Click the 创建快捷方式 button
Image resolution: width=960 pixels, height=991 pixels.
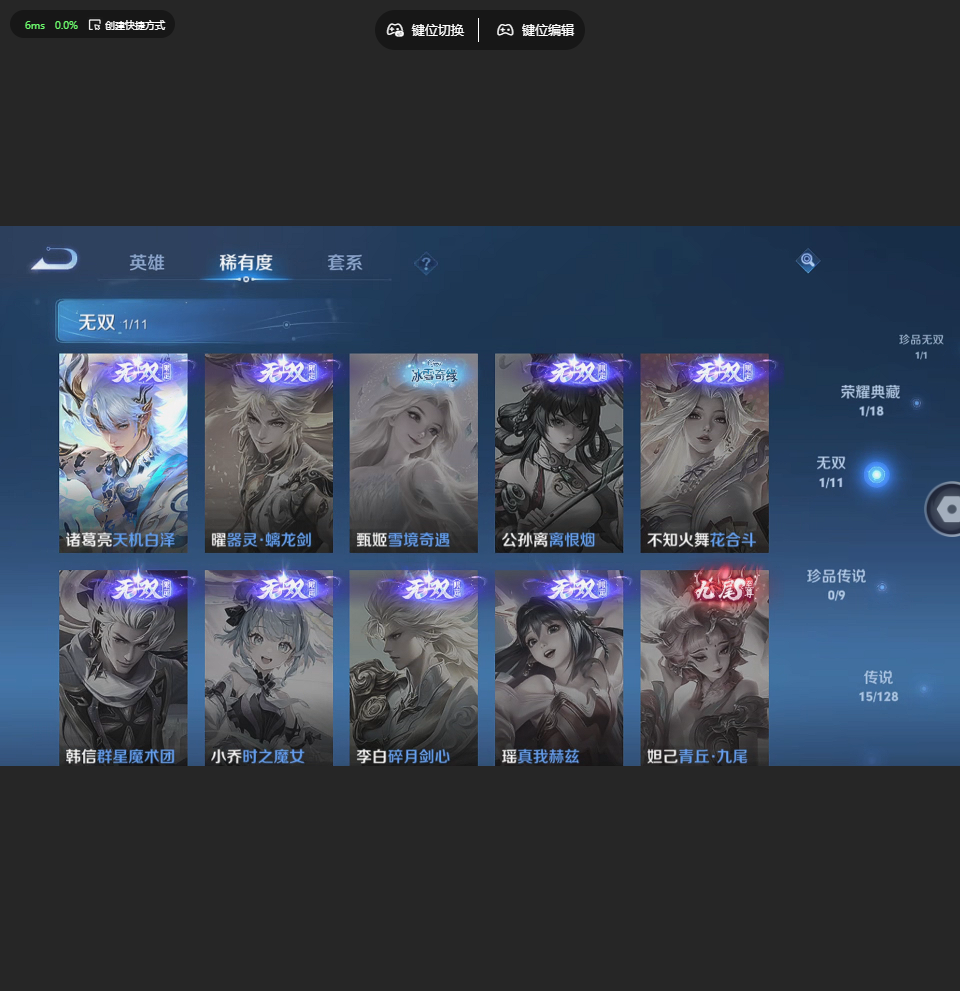(127, 25)
